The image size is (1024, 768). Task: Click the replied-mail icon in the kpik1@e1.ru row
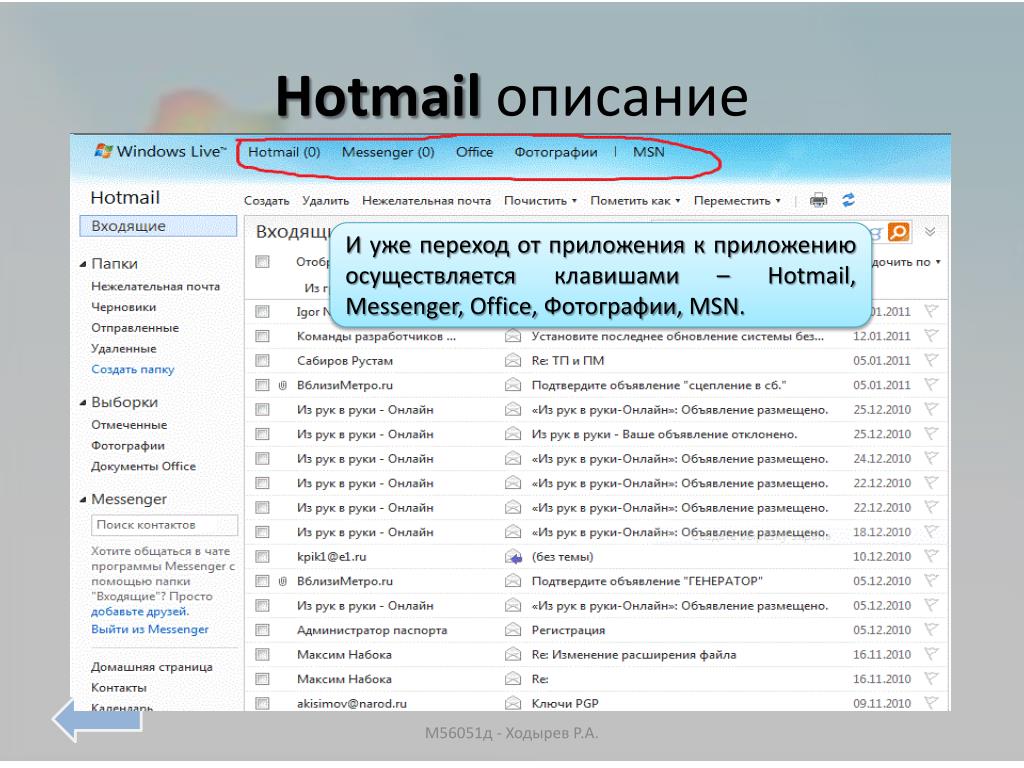pyautogui.click(x=514, y=557)
